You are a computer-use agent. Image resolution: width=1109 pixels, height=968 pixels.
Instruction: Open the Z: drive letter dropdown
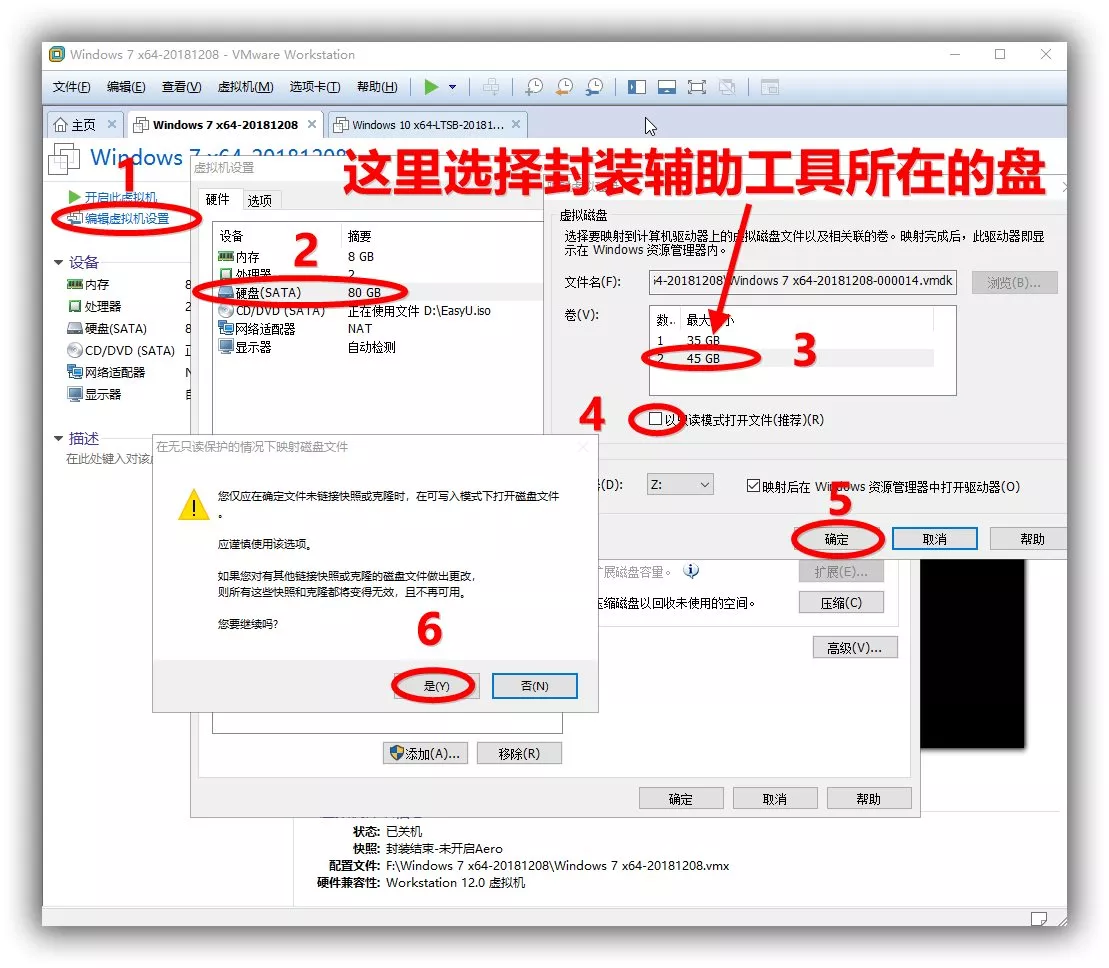(680, 484)
